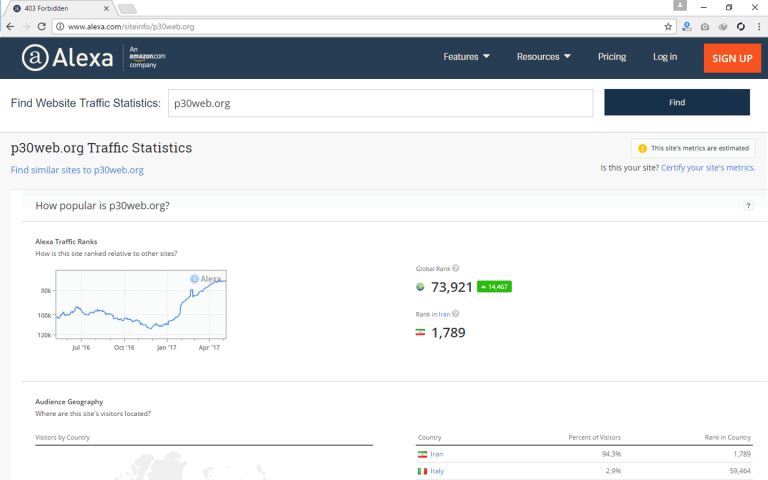Click the person download extension icon
The height and width of the screenshot is (480, 768).
(x=687, y=26)
